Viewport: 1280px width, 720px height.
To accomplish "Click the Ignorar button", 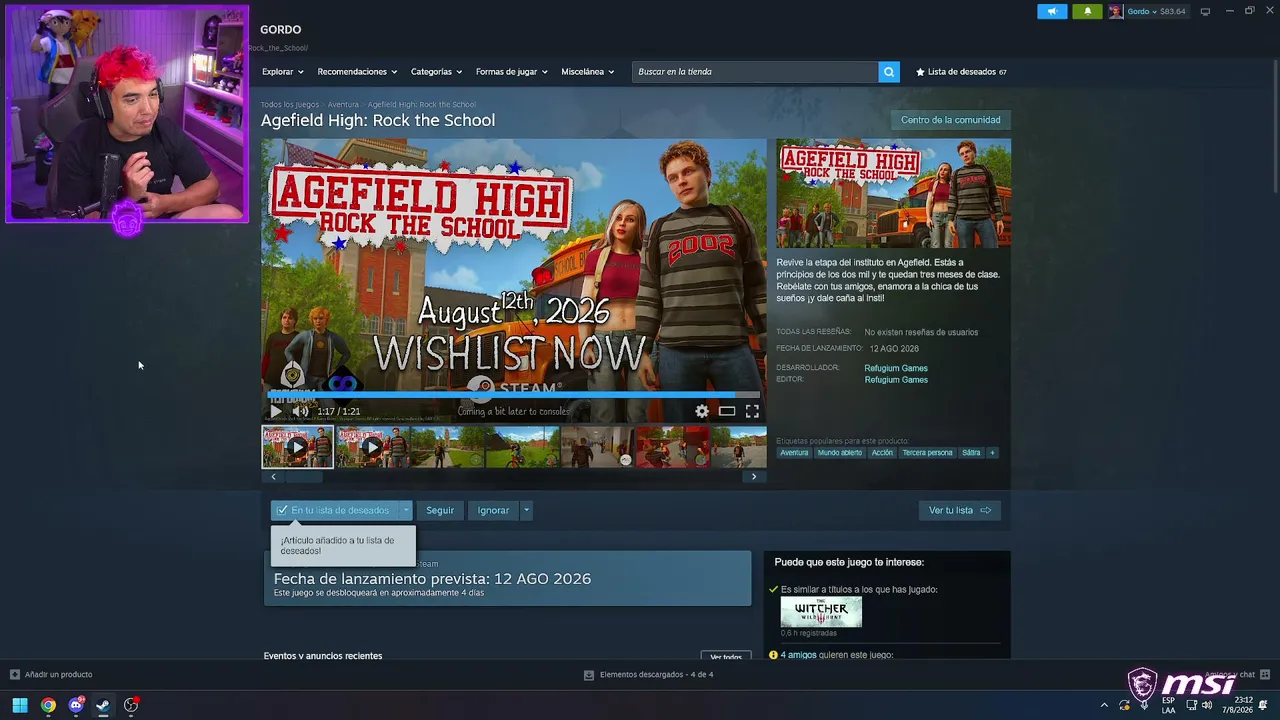I will 493,510.
